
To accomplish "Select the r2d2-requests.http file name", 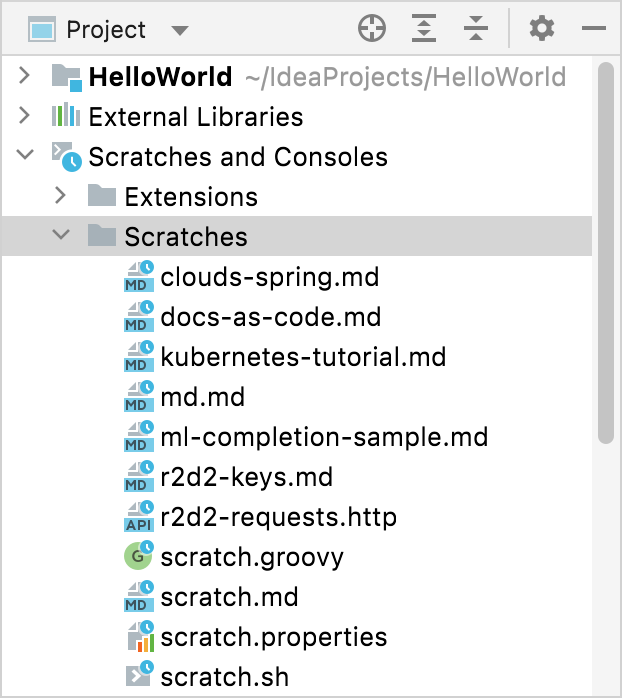I will (279, 517).
